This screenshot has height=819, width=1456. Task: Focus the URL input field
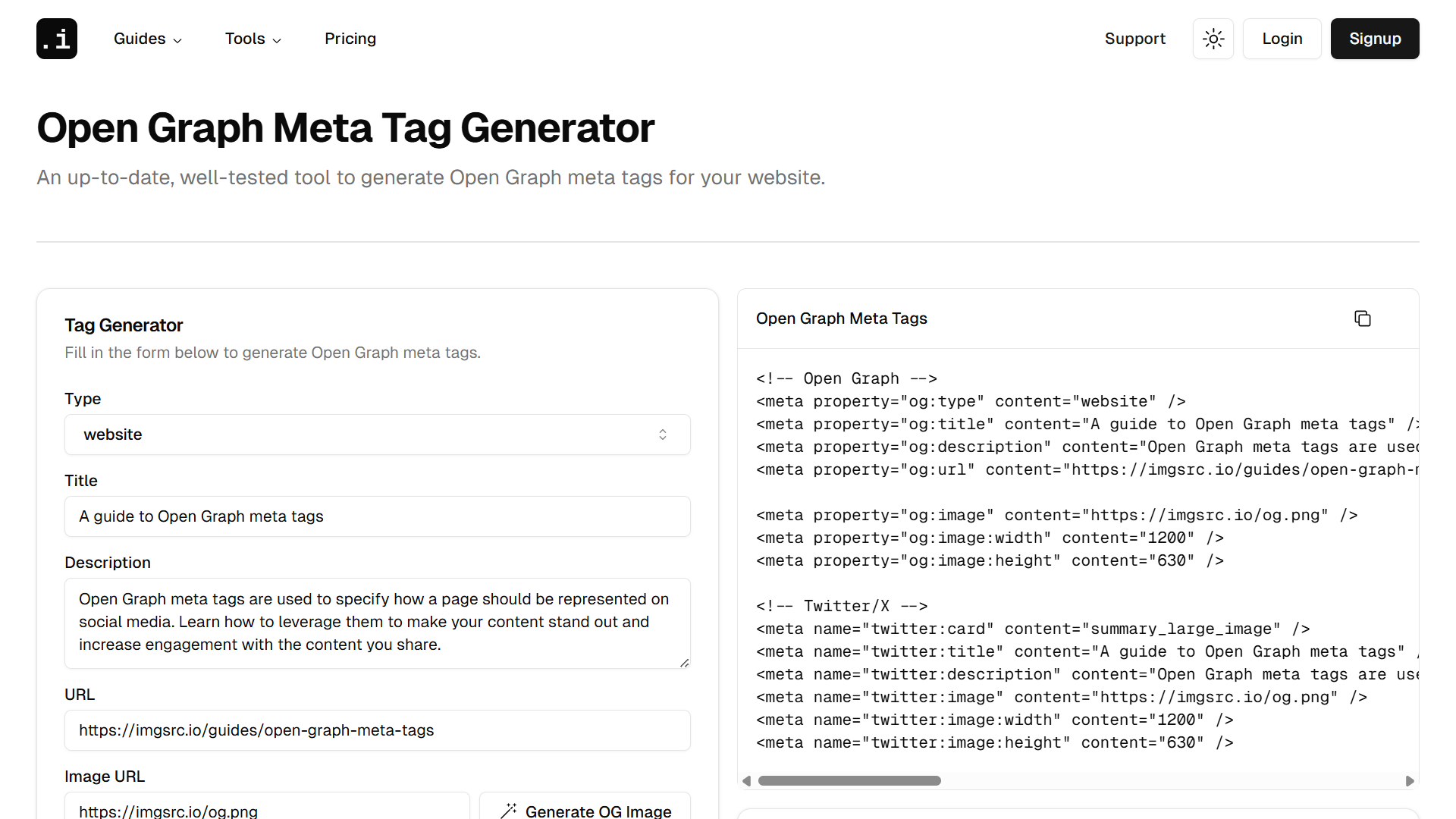coord(377,730)
